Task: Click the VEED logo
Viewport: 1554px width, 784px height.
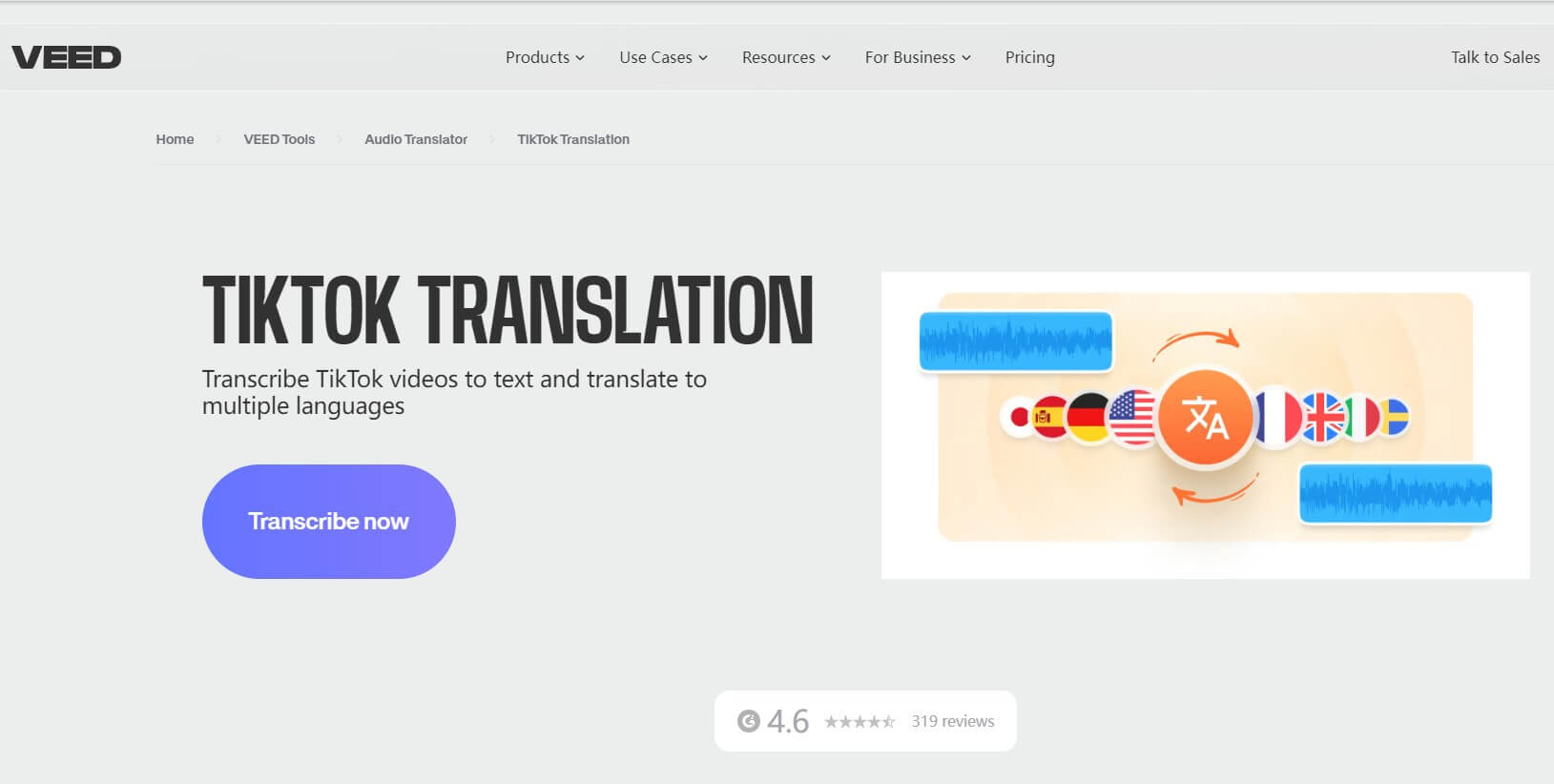Action: [67, 57]
